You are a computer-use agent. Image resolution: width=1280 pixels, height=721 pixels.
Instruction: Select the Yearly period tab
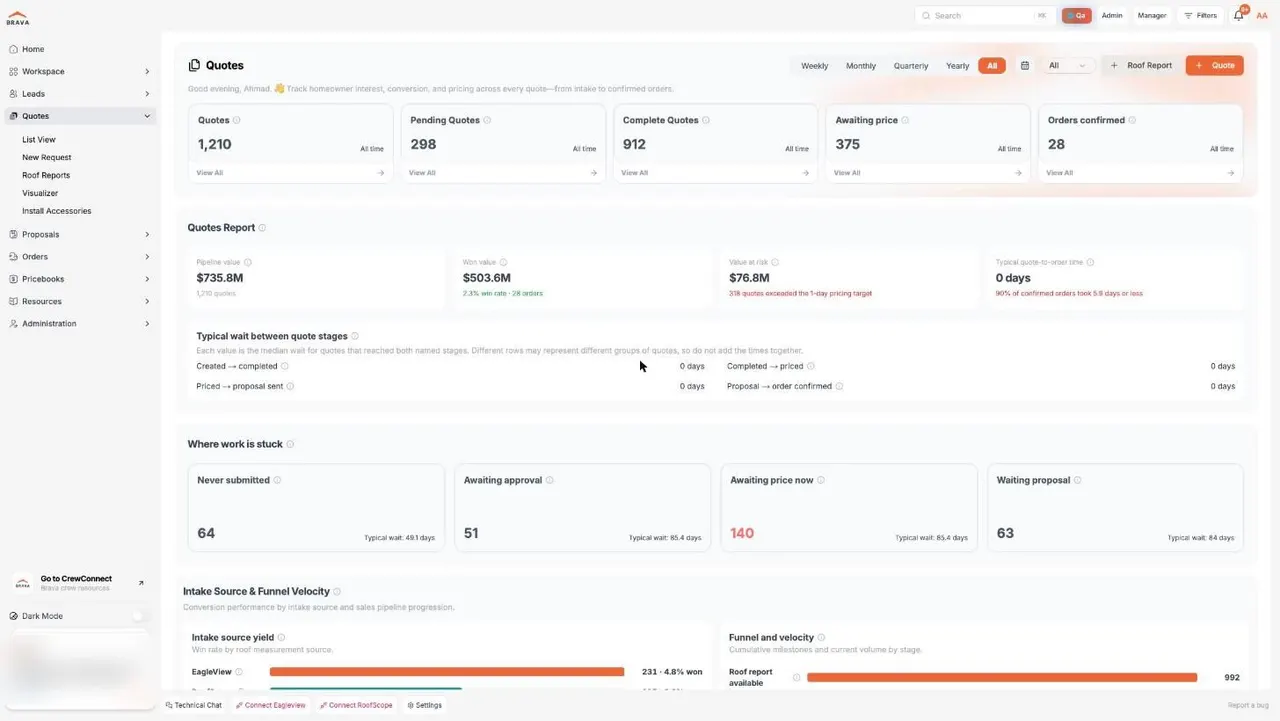coord(958,66)
